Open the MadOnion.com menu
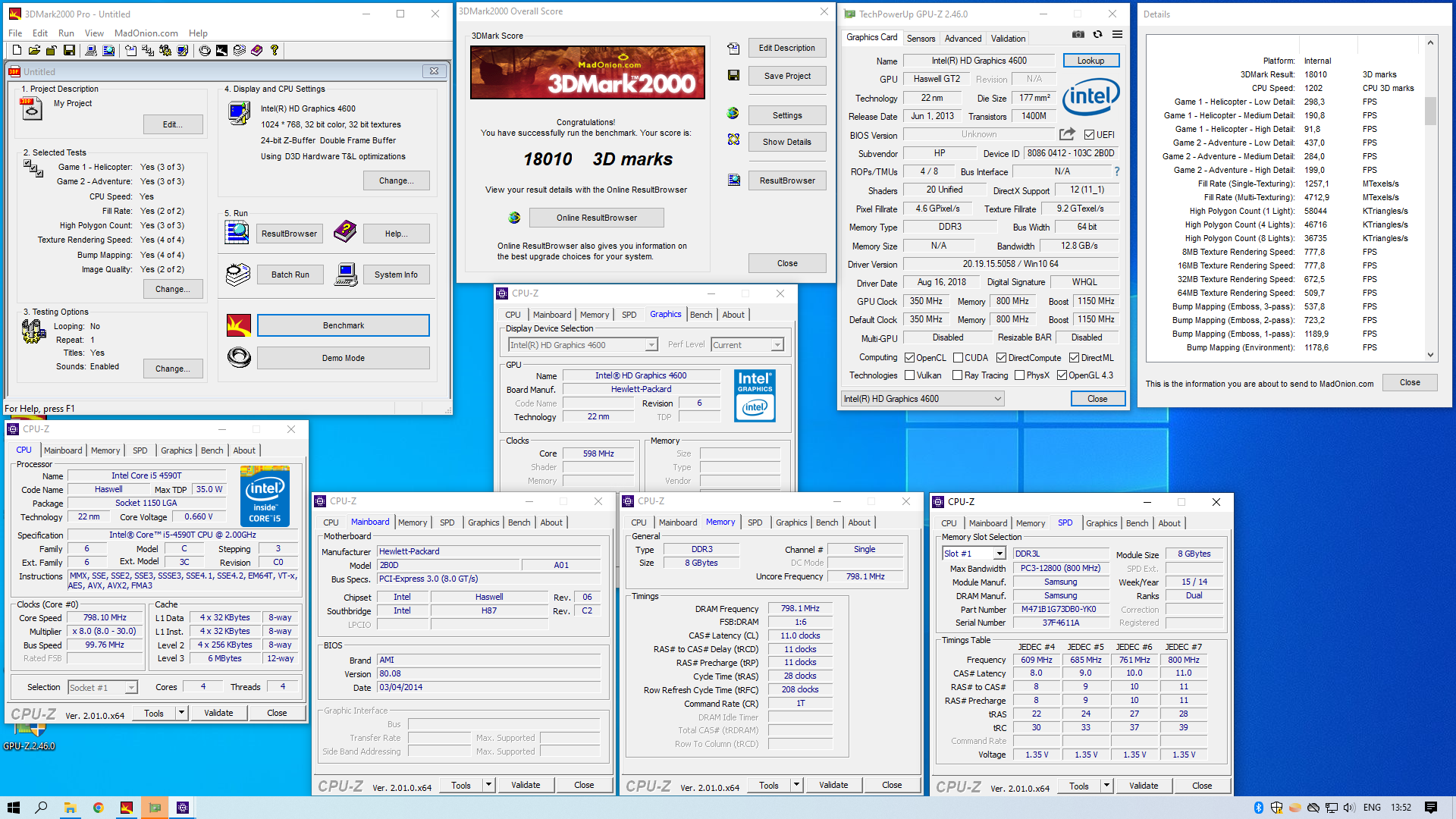1456x819 pixels. tap(146, 33)
